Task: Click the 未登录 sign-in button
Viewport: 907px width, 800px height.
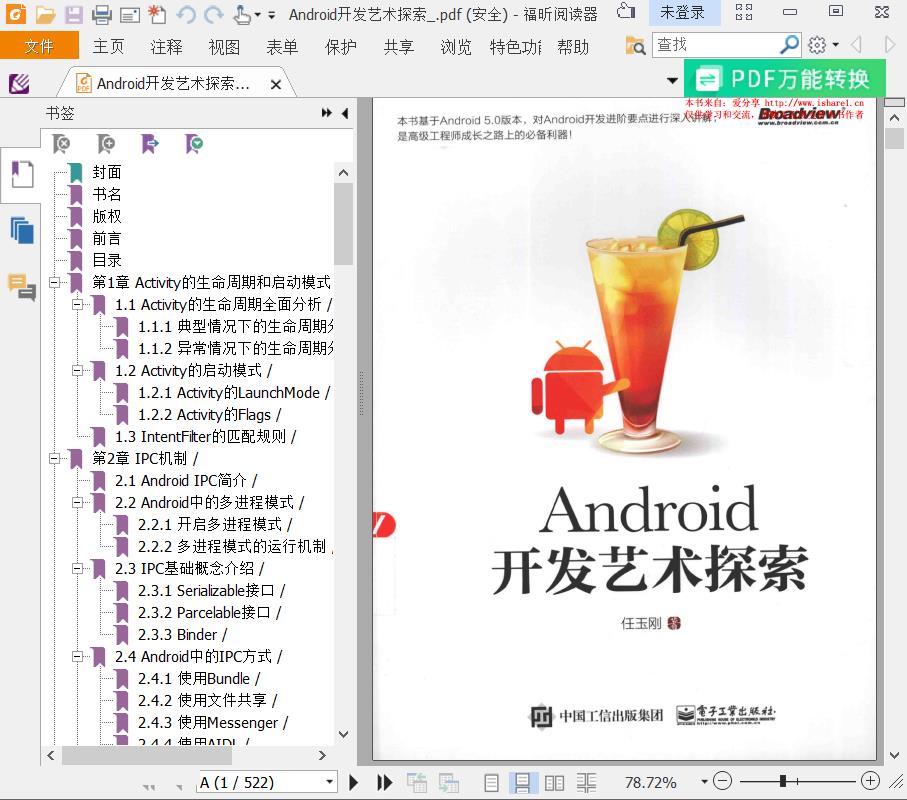Action: 683,12
